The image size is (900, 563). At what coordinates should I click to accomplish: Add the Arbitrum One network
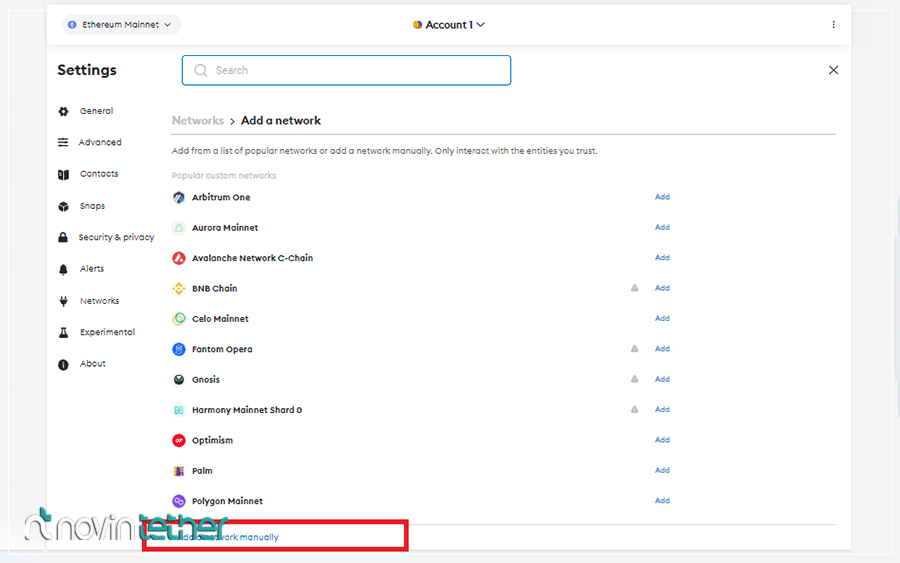(x=662, y=197)
